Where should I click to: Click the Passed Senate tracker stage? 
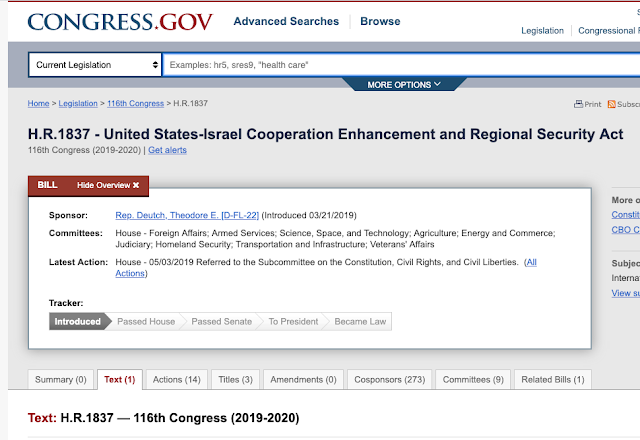(222, 322)
